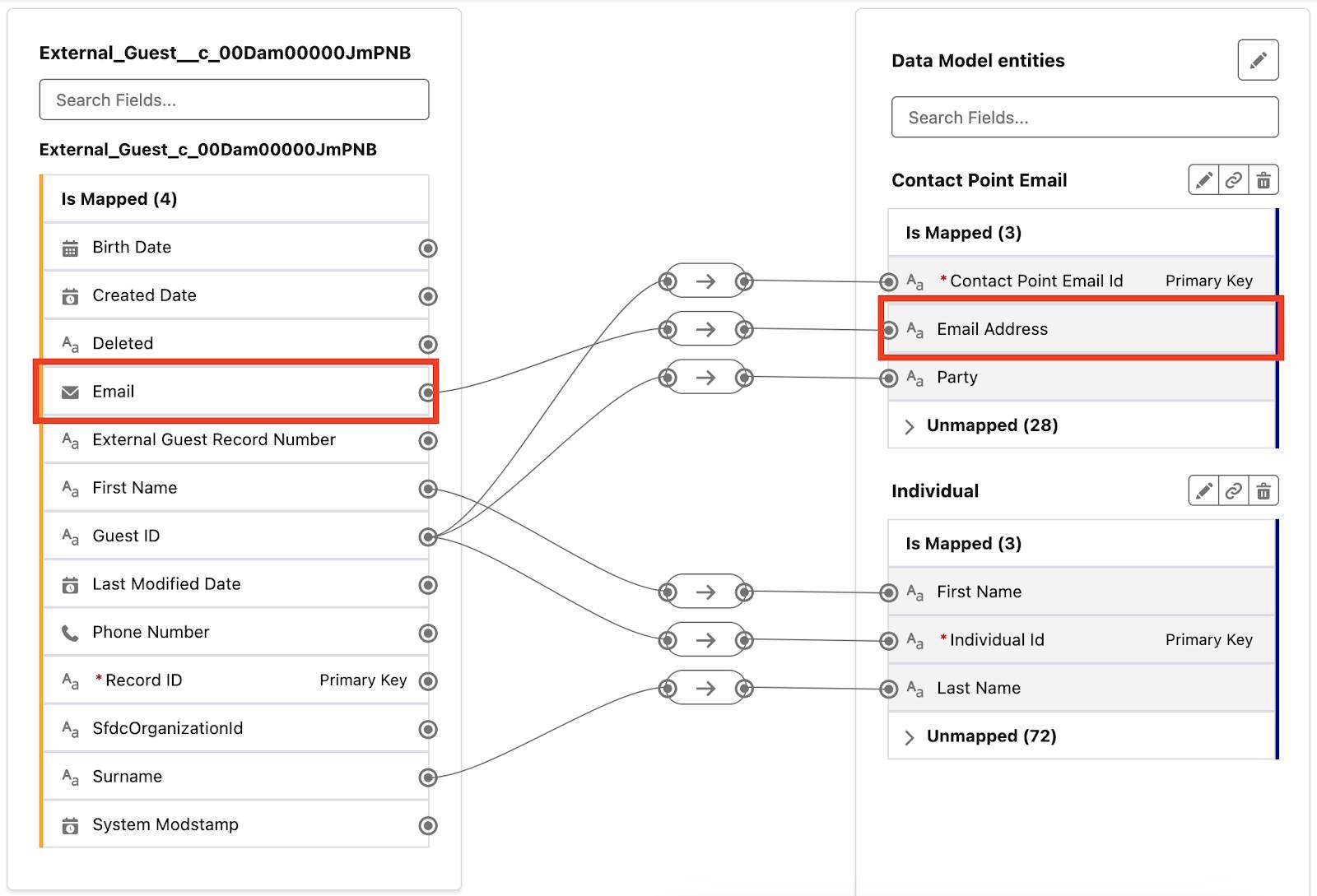Click the relationship link icon on Contact Point Email
The width and height of the screenshot is (1317, 896).
(1232, 179)
